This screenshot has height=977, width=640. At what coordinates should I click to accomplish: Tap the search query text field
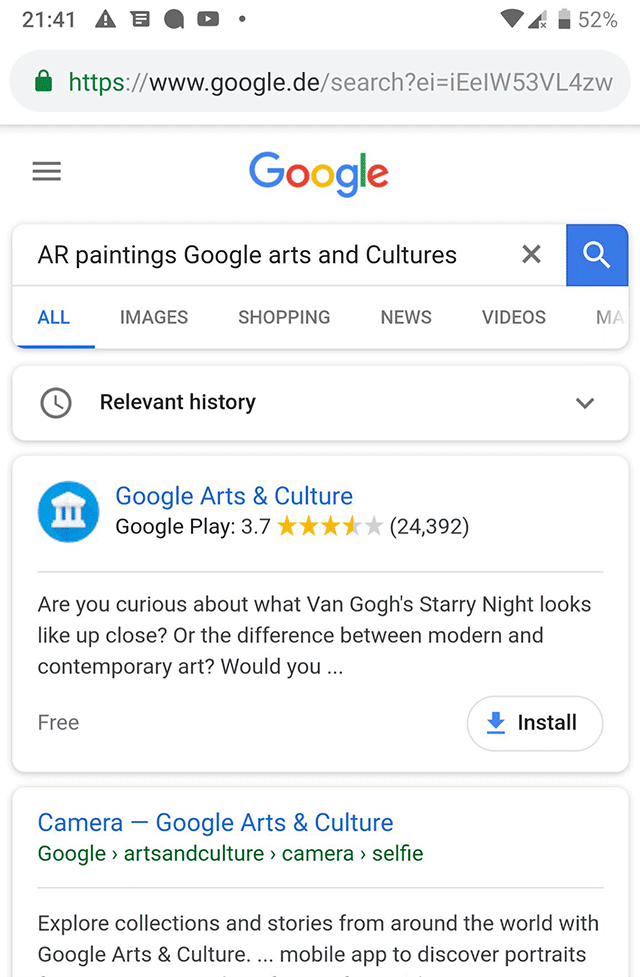pyautogui.click(x=260, y=255)
